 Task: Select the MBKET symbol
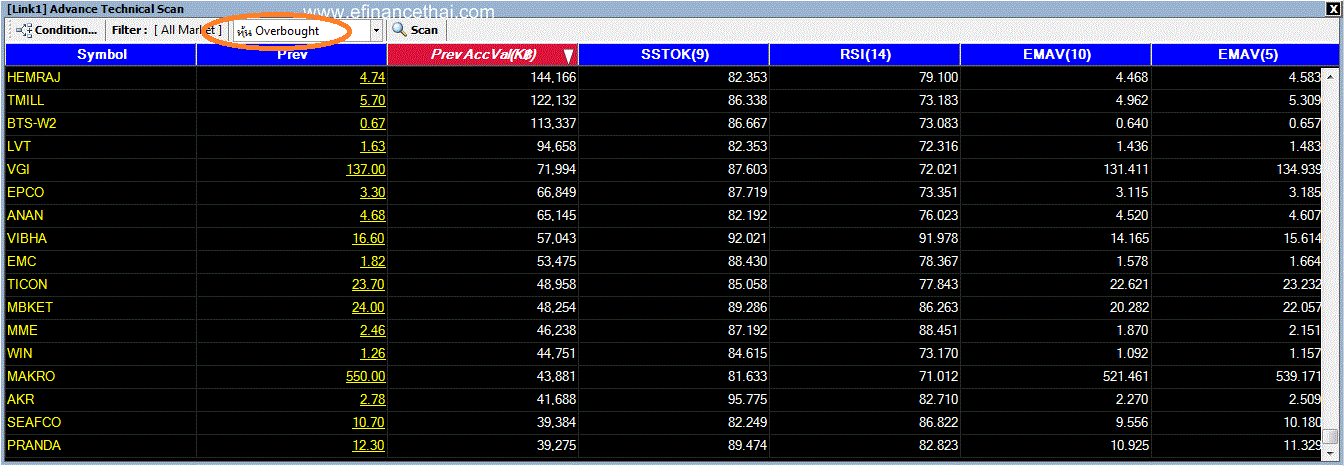click(28, 307)
